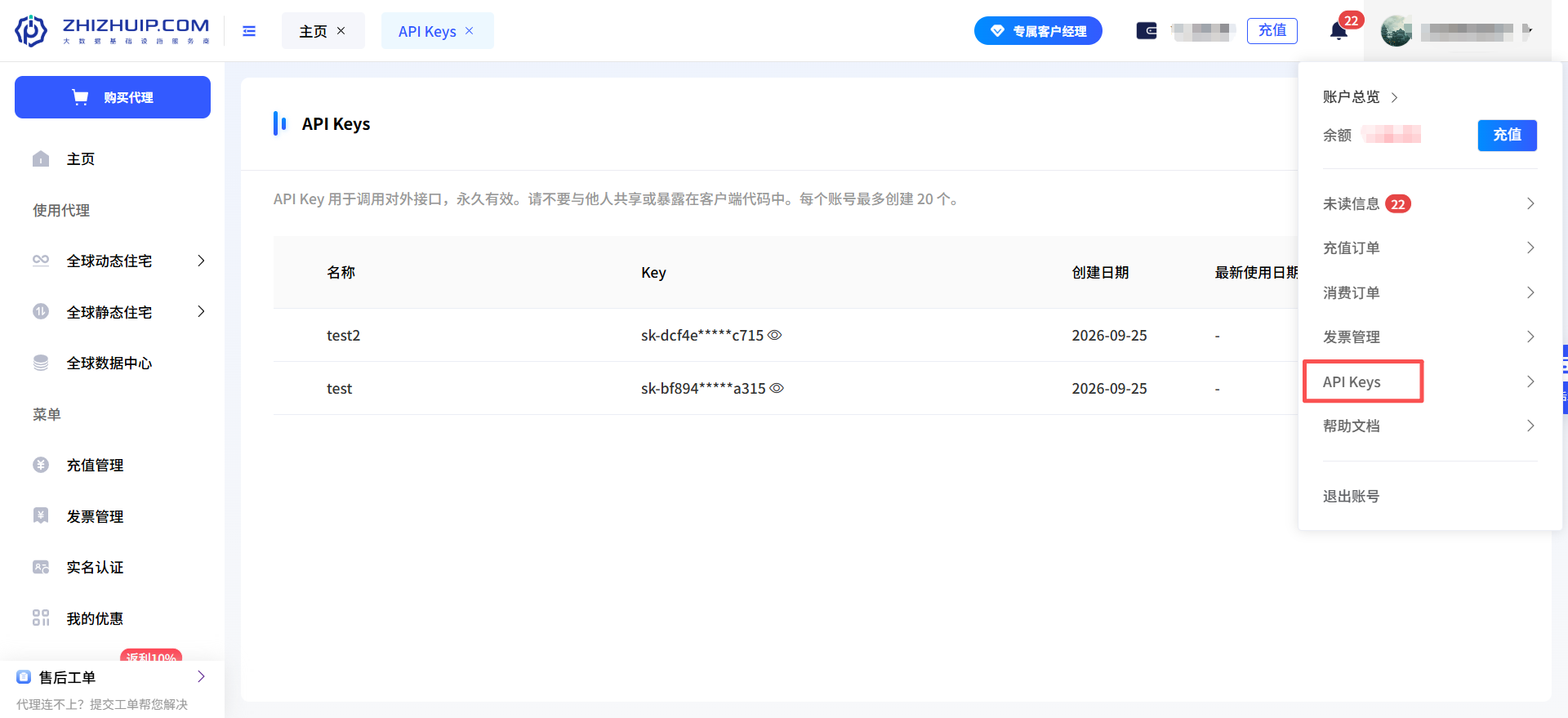Open 售后工单 chevron arrow
The height and width of the screenshot is (718, 1568).
201,676
